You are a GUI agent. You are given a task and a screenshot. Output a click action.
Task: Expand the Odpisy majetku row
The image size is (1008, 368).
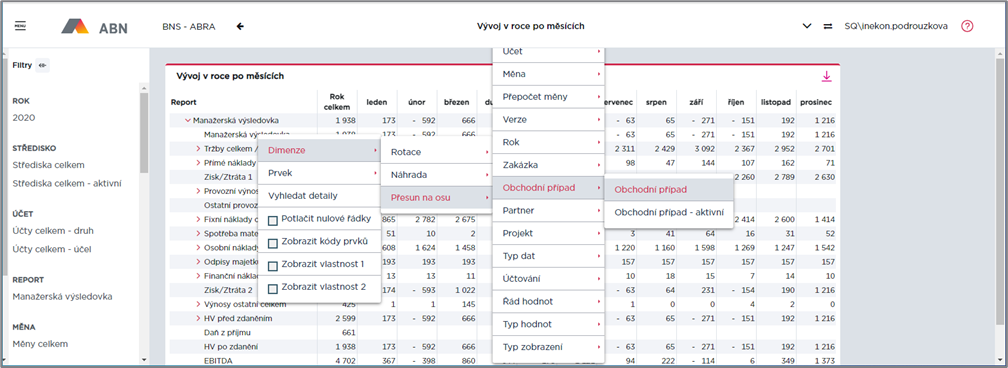point(199,262)
